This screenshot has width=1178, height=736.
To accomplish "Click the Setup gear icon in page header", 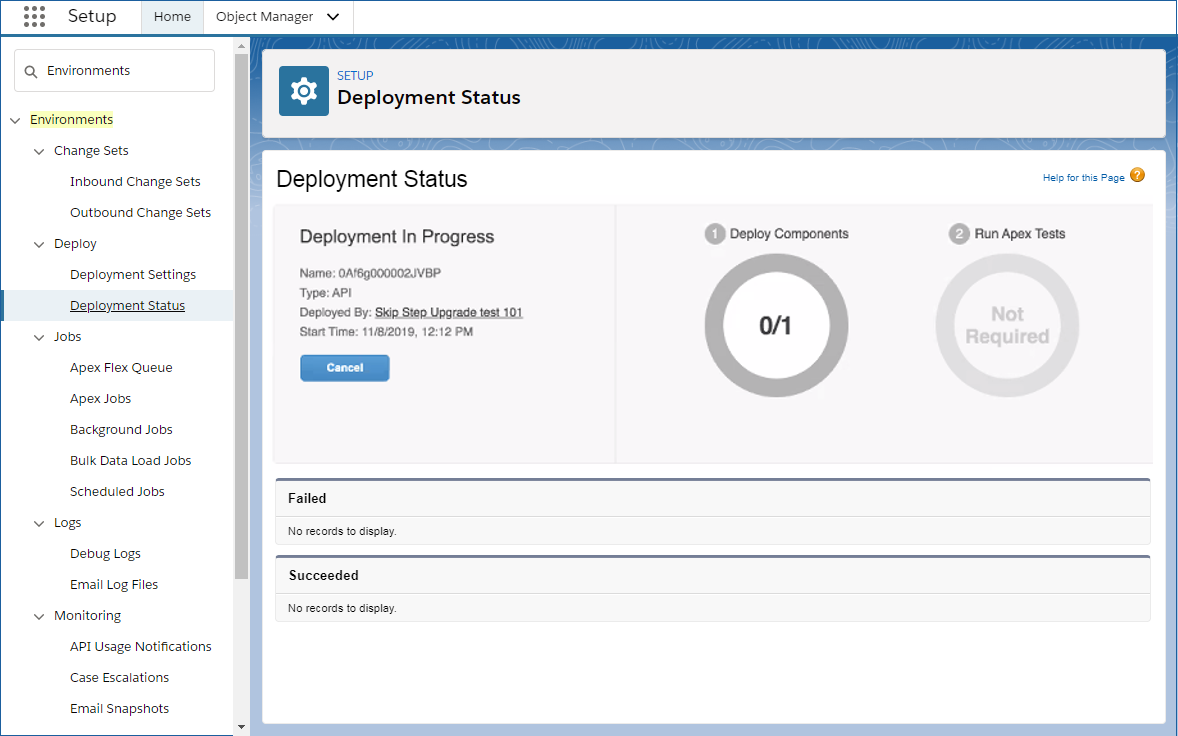I will tap(303, 90).
